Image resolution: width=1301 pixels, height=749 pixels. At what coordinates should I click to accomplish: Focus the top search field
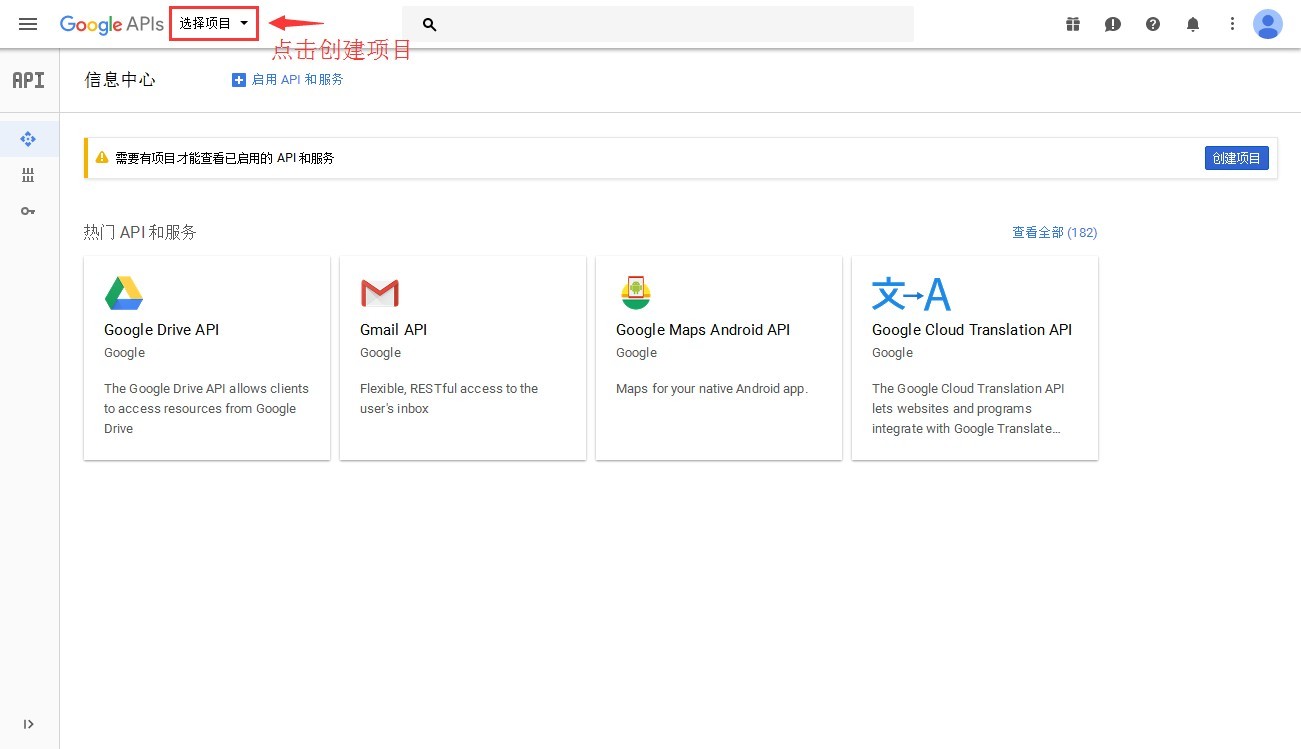click(x=658, y=24)
